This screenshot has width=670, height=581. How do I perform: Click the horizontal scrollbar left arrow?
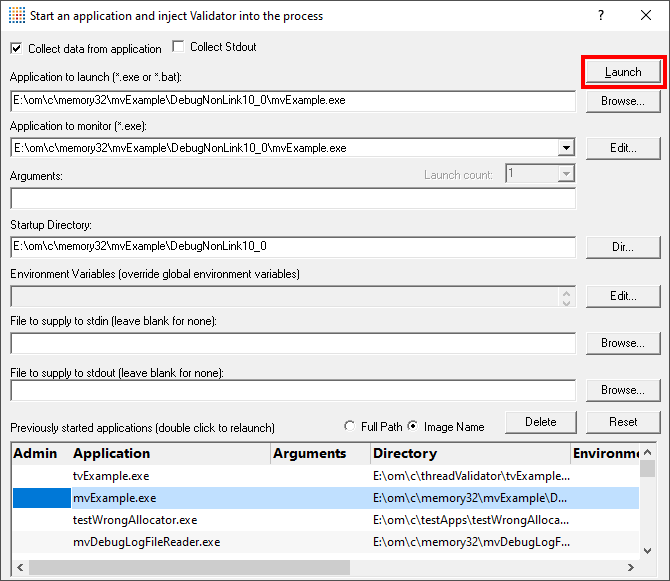20,567
